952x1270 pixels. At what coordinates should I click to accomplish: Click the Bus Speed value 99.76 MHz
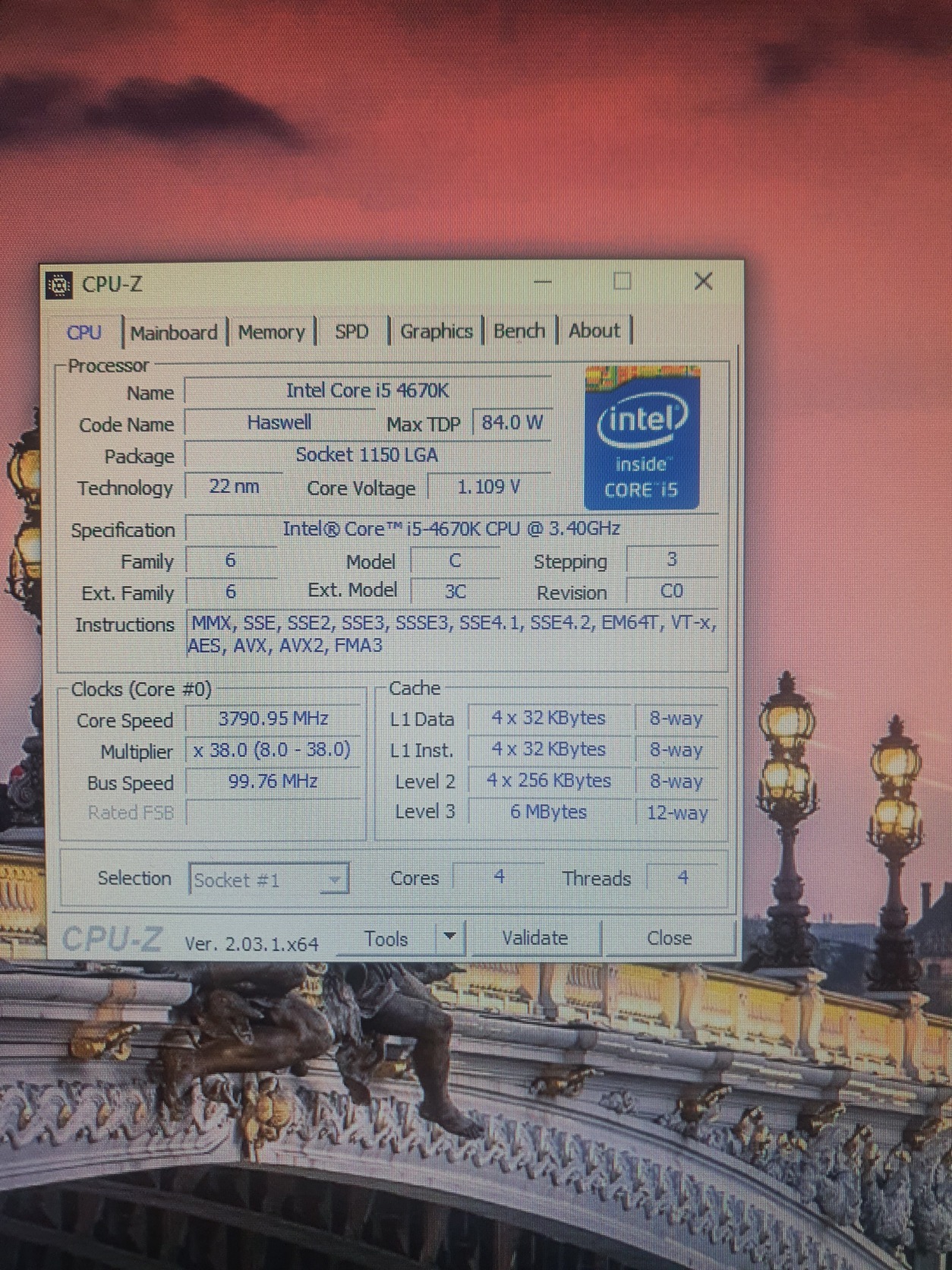(273, 782)
